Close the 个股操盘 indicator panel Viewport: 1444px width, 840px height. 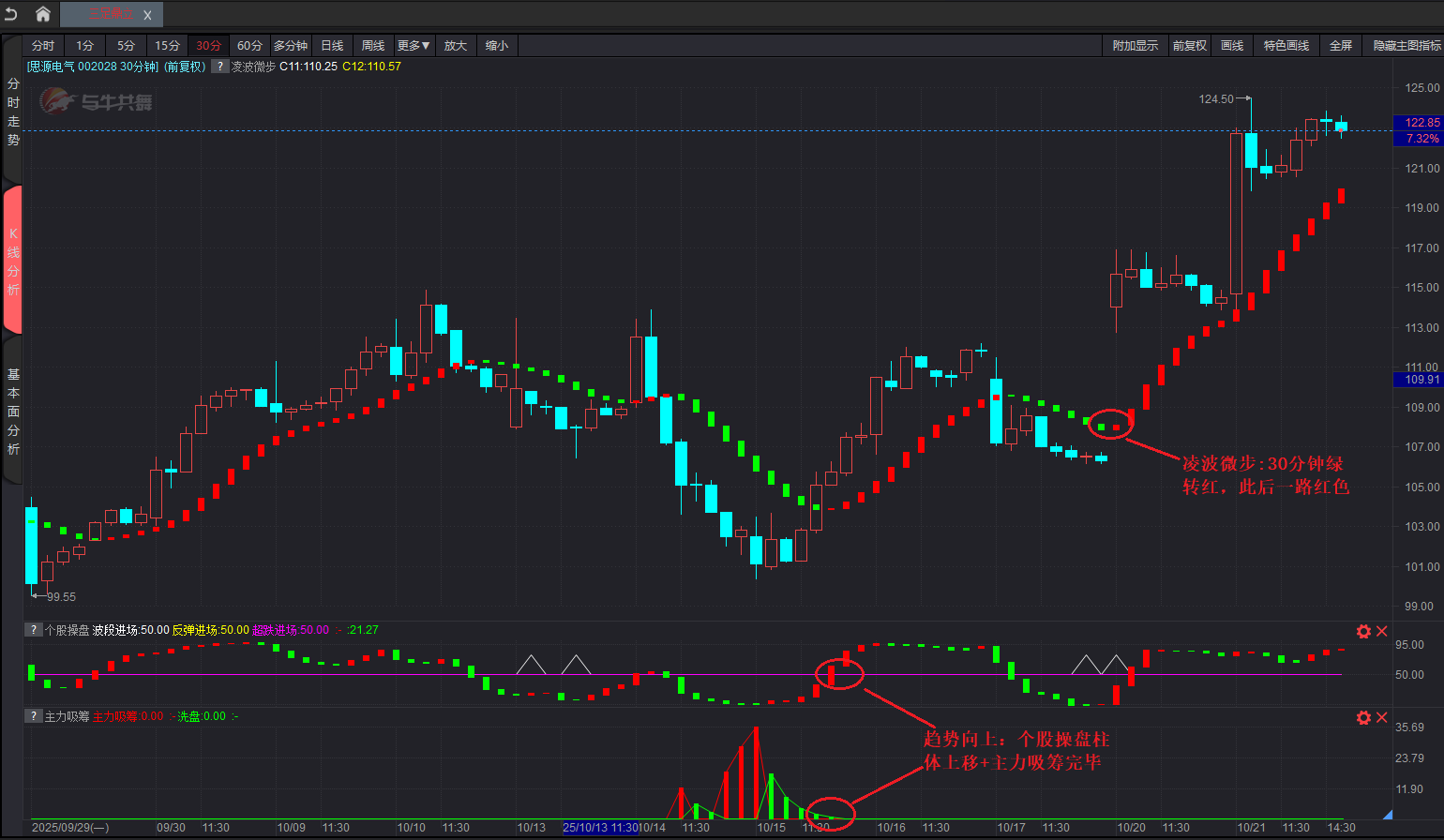click(x=1381, y=631)
